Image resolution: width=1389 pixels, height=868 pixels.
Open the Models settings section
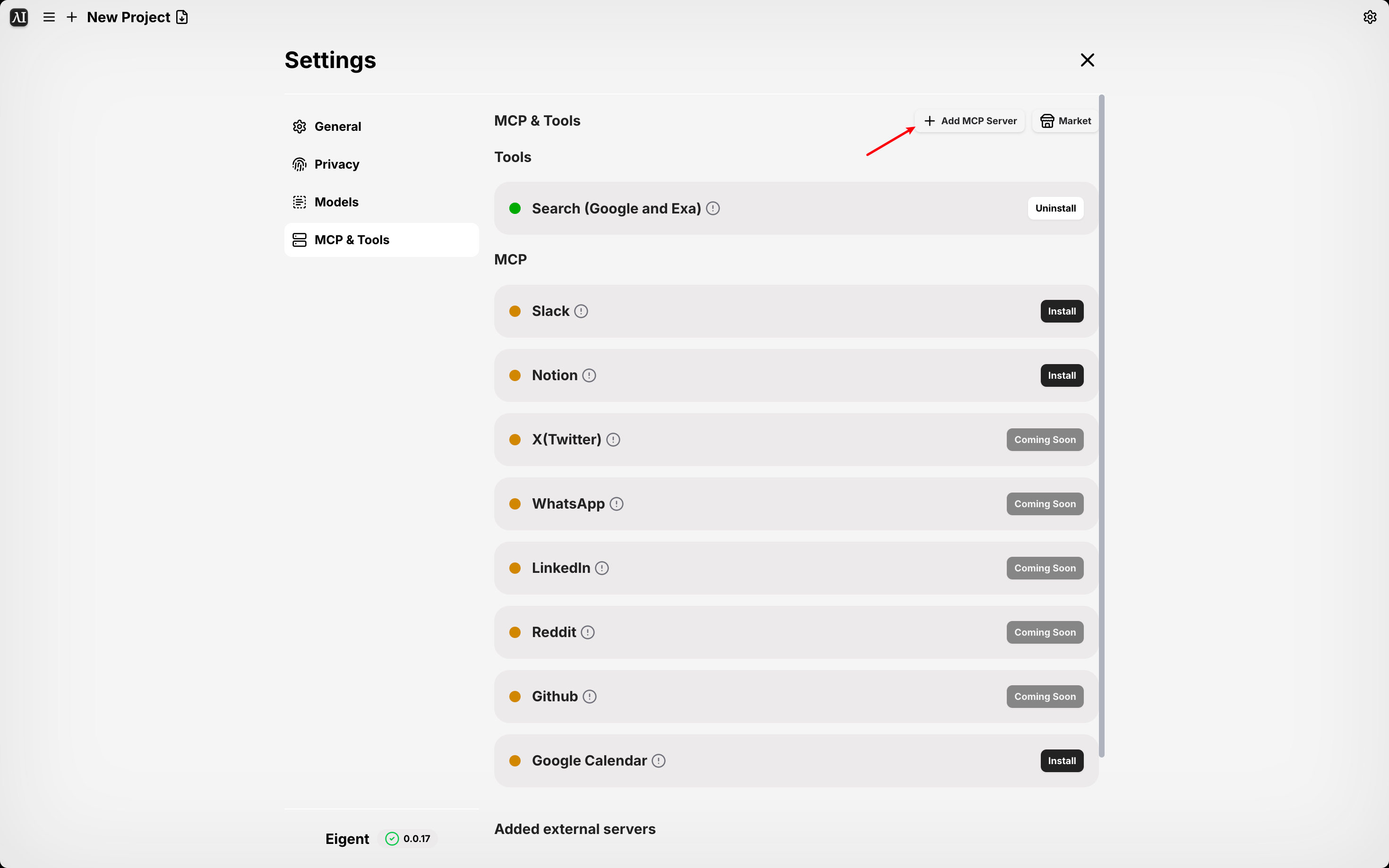click(381, 202)
